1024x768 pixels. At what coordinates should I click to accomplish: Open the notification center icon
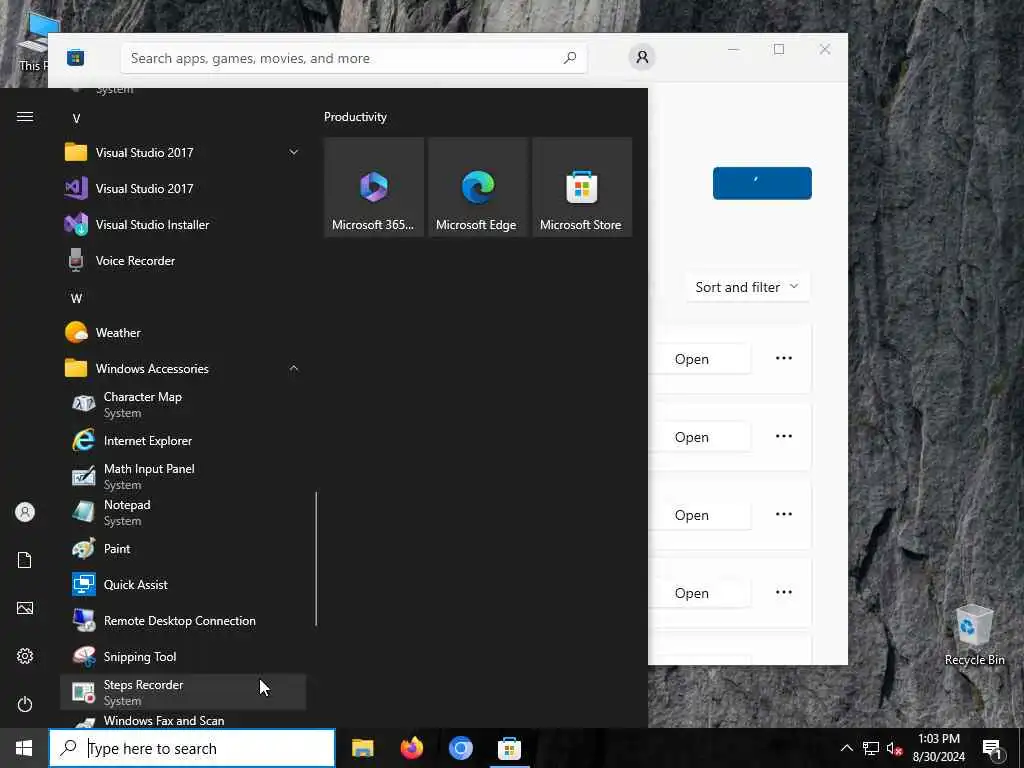point(993,748)
